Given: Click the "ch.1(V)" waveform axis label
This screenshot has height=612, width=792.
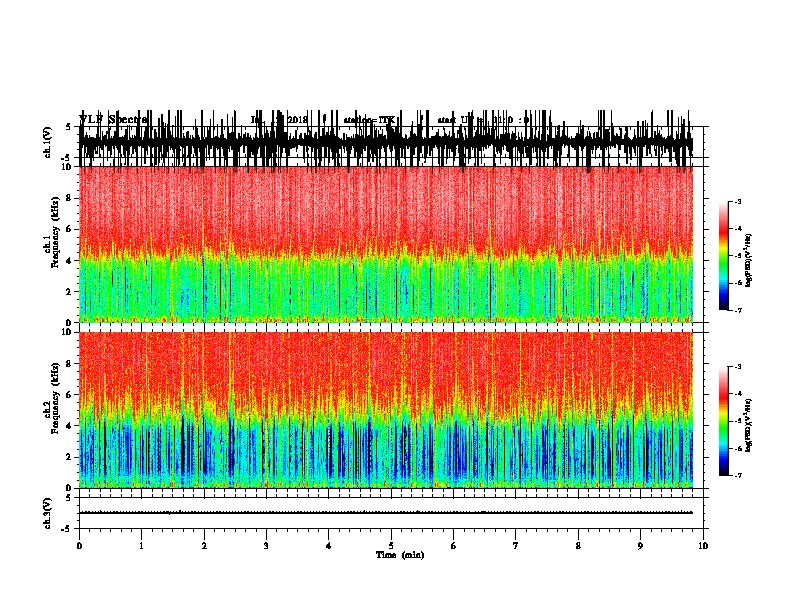Looking at the screenshot, I should (x=48, y=142).
